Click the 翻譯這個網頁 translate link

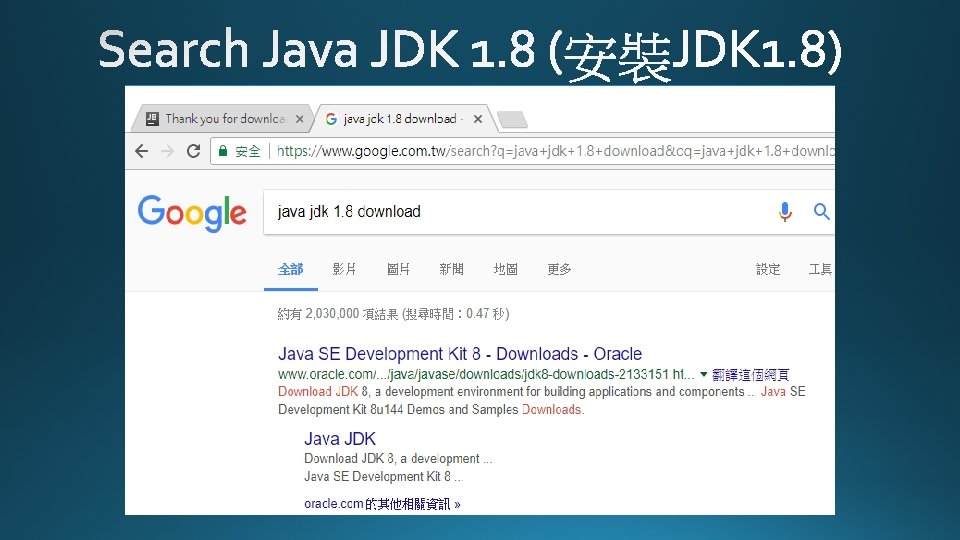751,375
